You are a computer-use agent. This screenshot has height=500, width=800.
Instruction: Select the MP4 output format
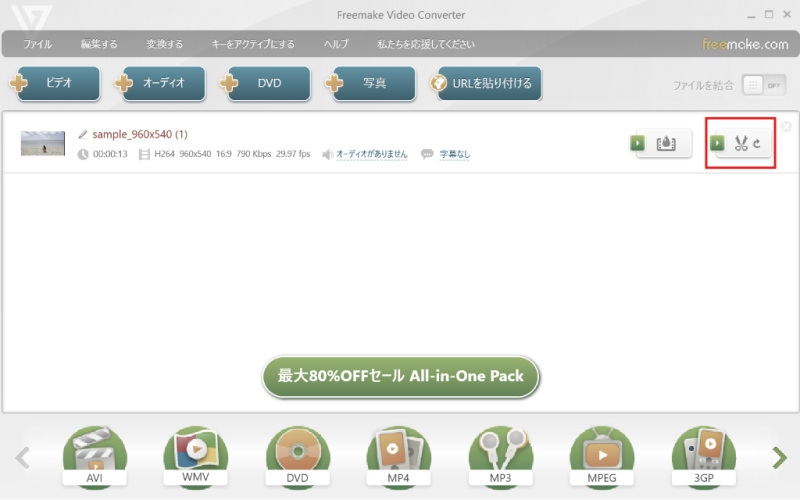click(x=398, y=457)
